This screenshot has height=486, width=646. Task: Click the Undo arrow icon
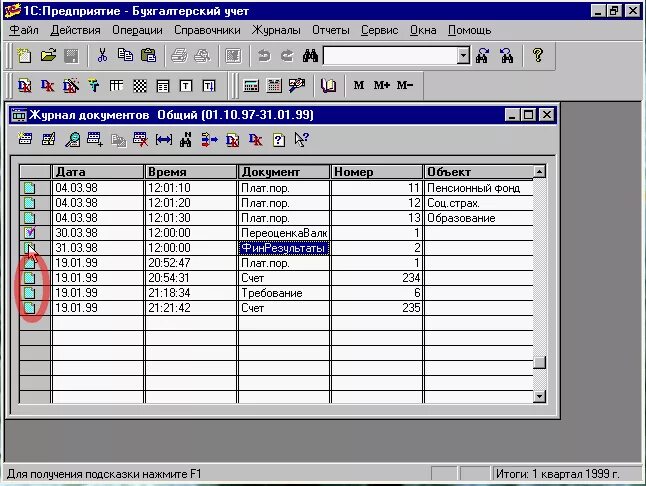[x=264, y=55]
